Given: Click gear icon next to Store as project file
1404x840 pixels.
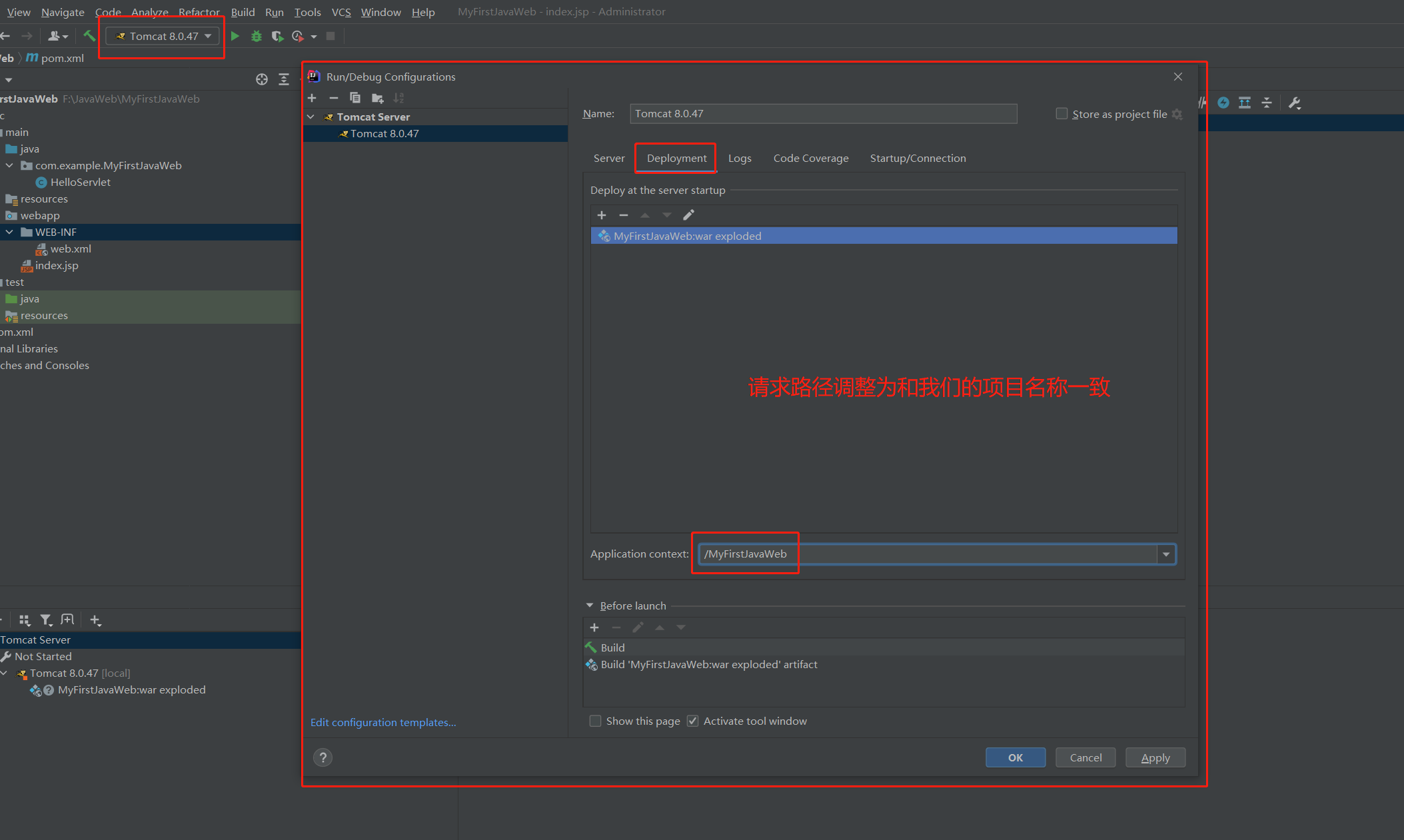Looking at the screenshot, I should [1177, 114].
